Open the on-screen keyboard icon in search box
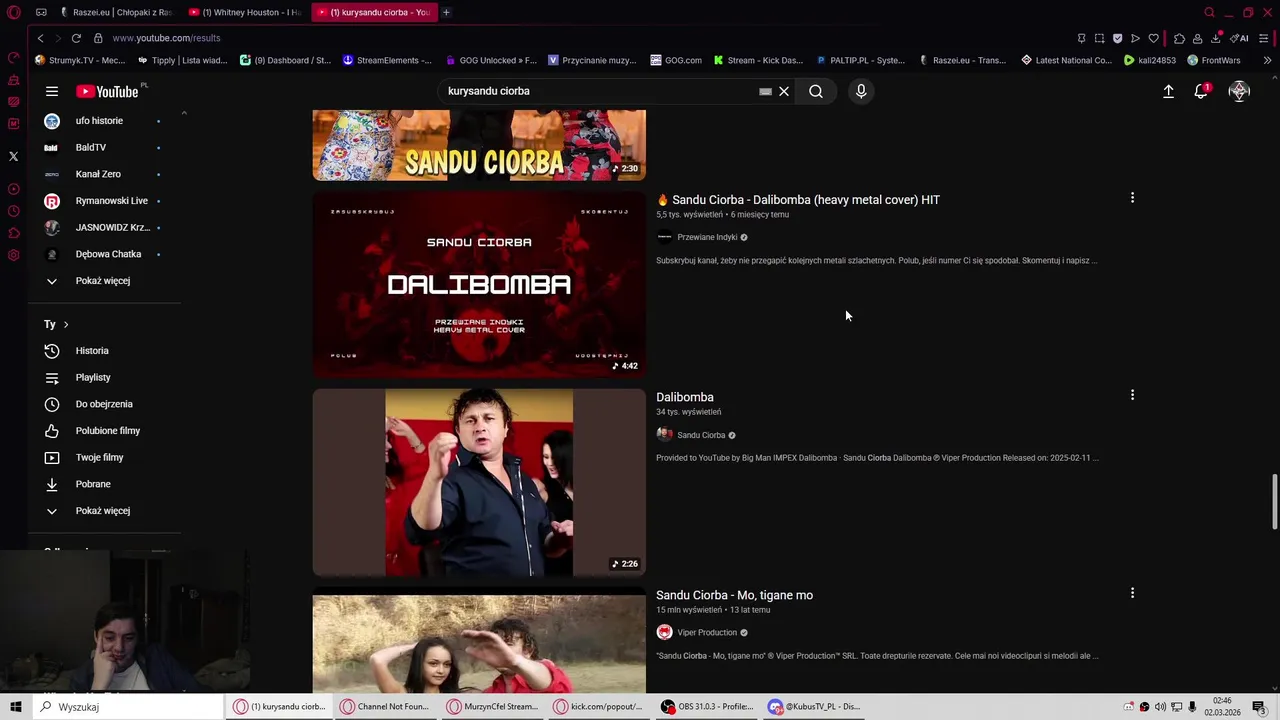The width and height of the screenshot is (1280, 720). [765, 91]
